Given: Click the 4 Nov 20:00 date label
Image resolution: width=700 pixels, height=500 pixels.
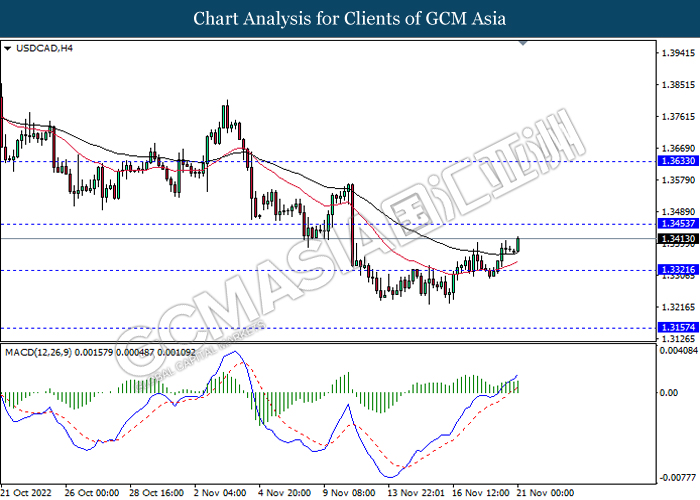Looking at the screenshot, I should pos(284,493).
